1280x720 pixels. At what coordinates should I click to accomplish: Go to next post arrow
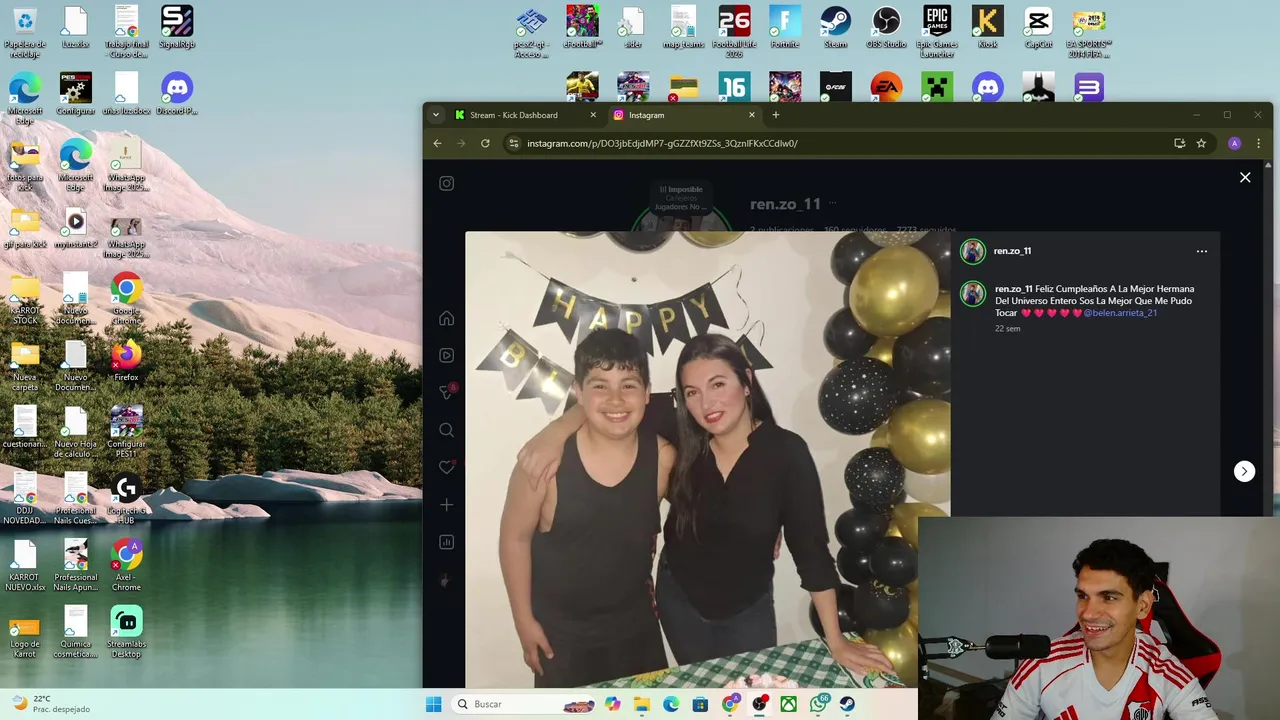tap(1244, 471)
